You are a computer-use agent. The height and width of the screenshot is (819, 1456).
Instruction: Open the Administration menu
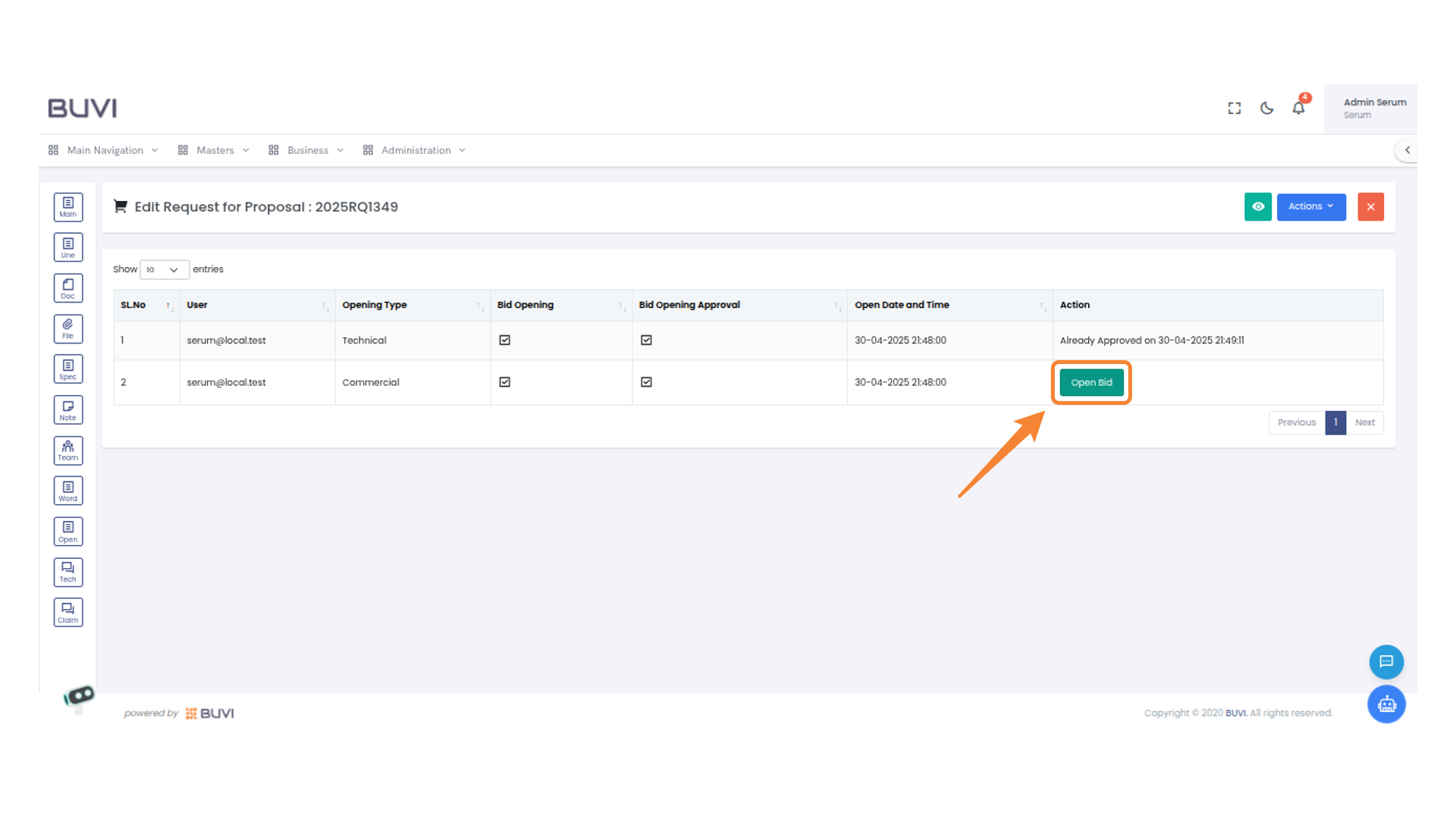click(x=416, y=150)
